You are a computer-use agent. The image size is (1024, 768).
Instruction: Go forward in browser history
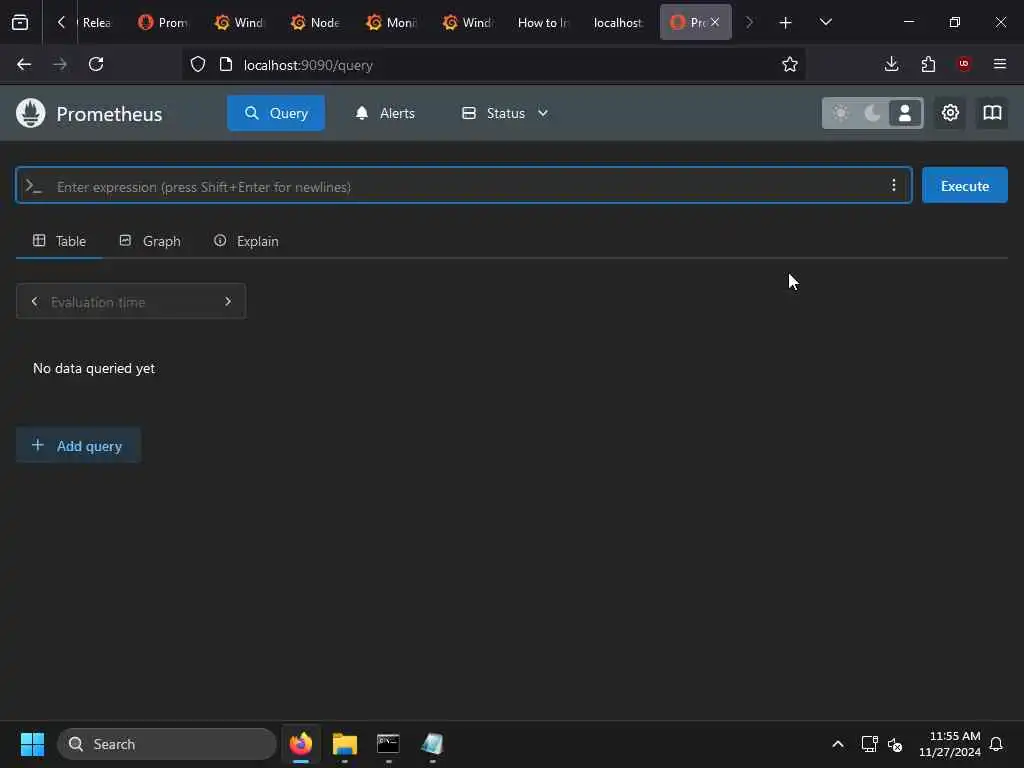60,64
